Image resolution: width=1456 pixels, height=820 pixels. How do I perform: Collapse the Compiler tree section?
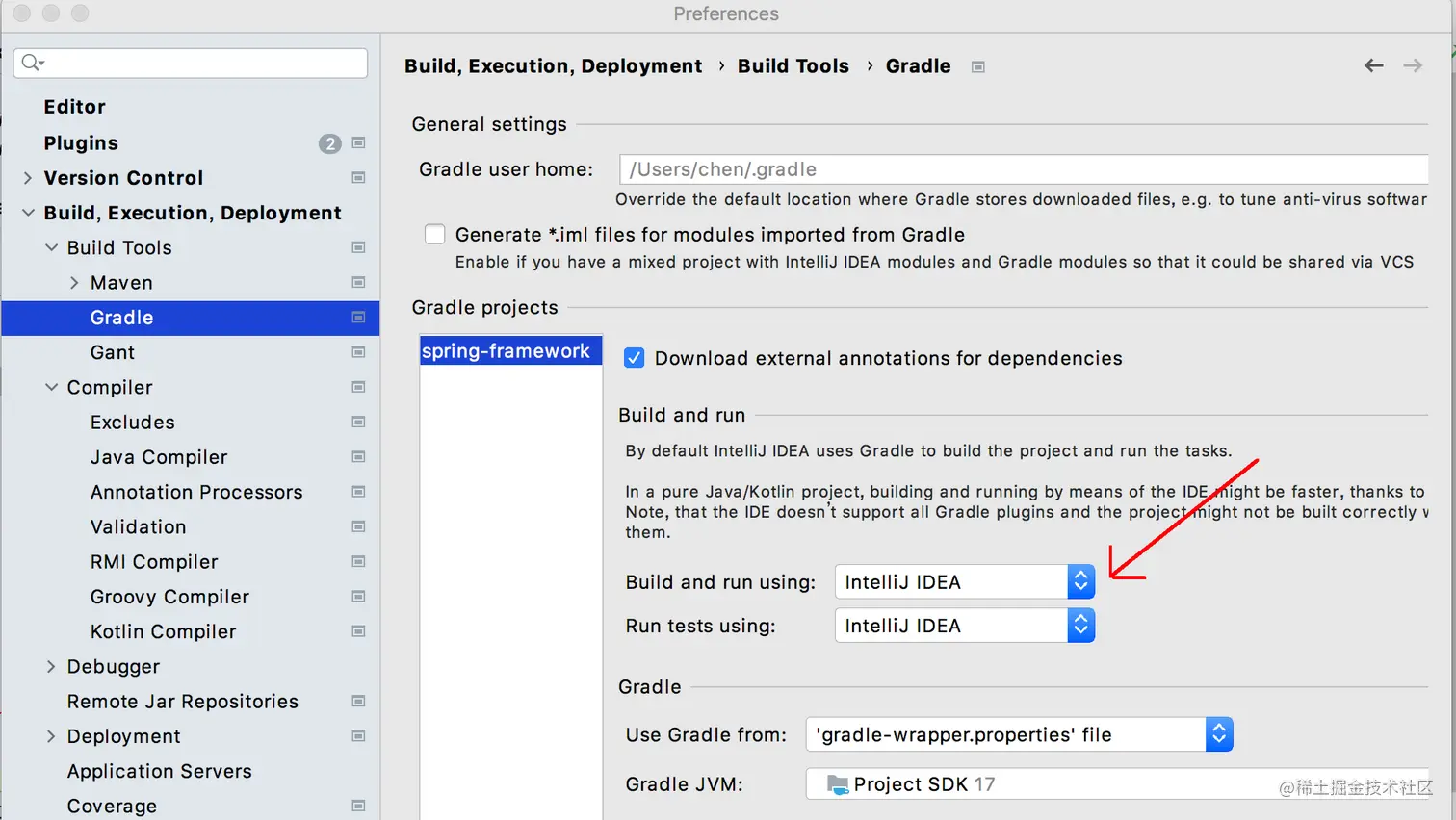(51, 387)
